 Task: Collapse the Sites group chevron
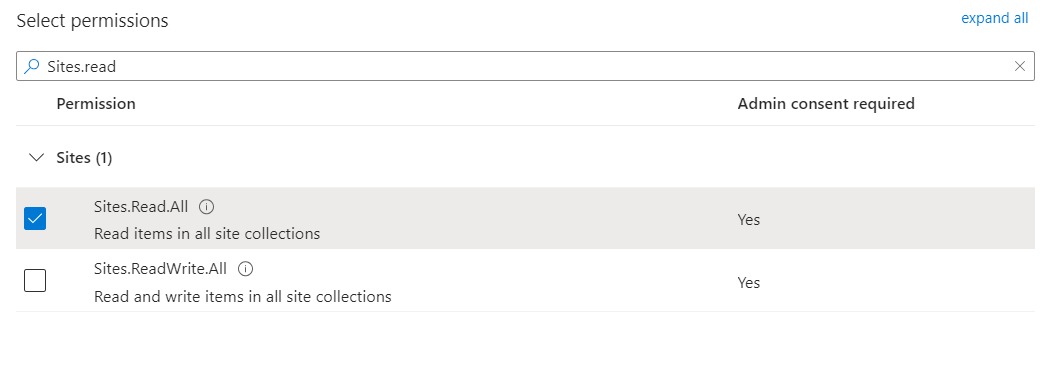(37, 158)
